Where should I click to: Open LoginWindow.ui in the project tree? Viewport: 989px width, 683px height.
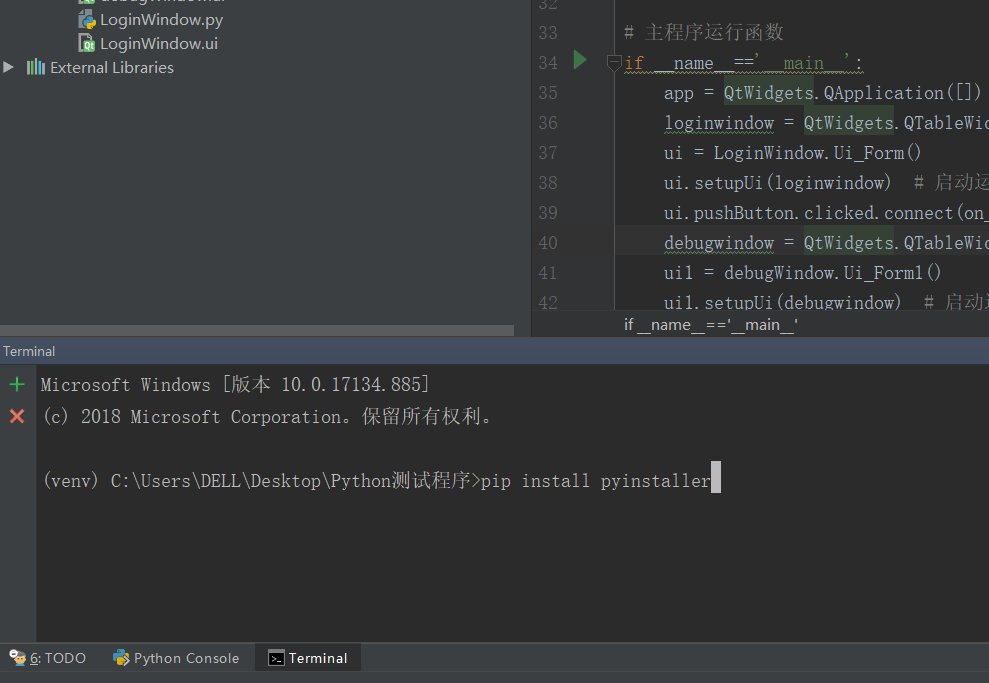pyautogui.click(x=159, y=44)
